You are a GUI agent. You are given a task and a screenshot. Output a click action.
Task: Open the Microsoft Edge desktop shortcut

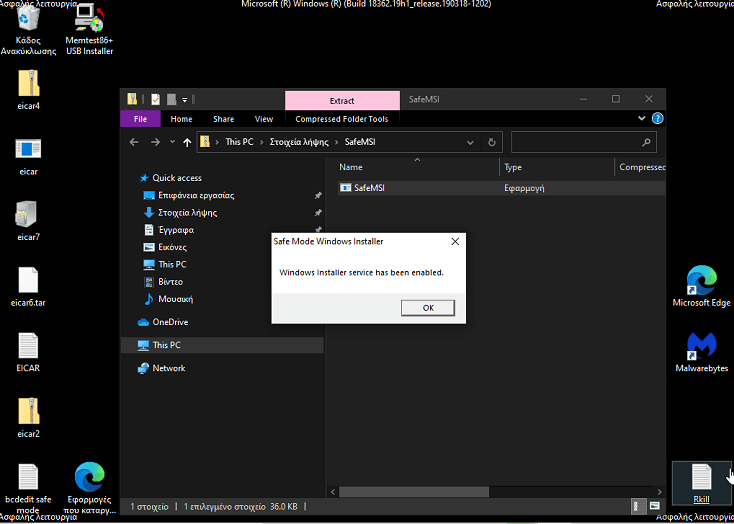click(x=701, y=280)
